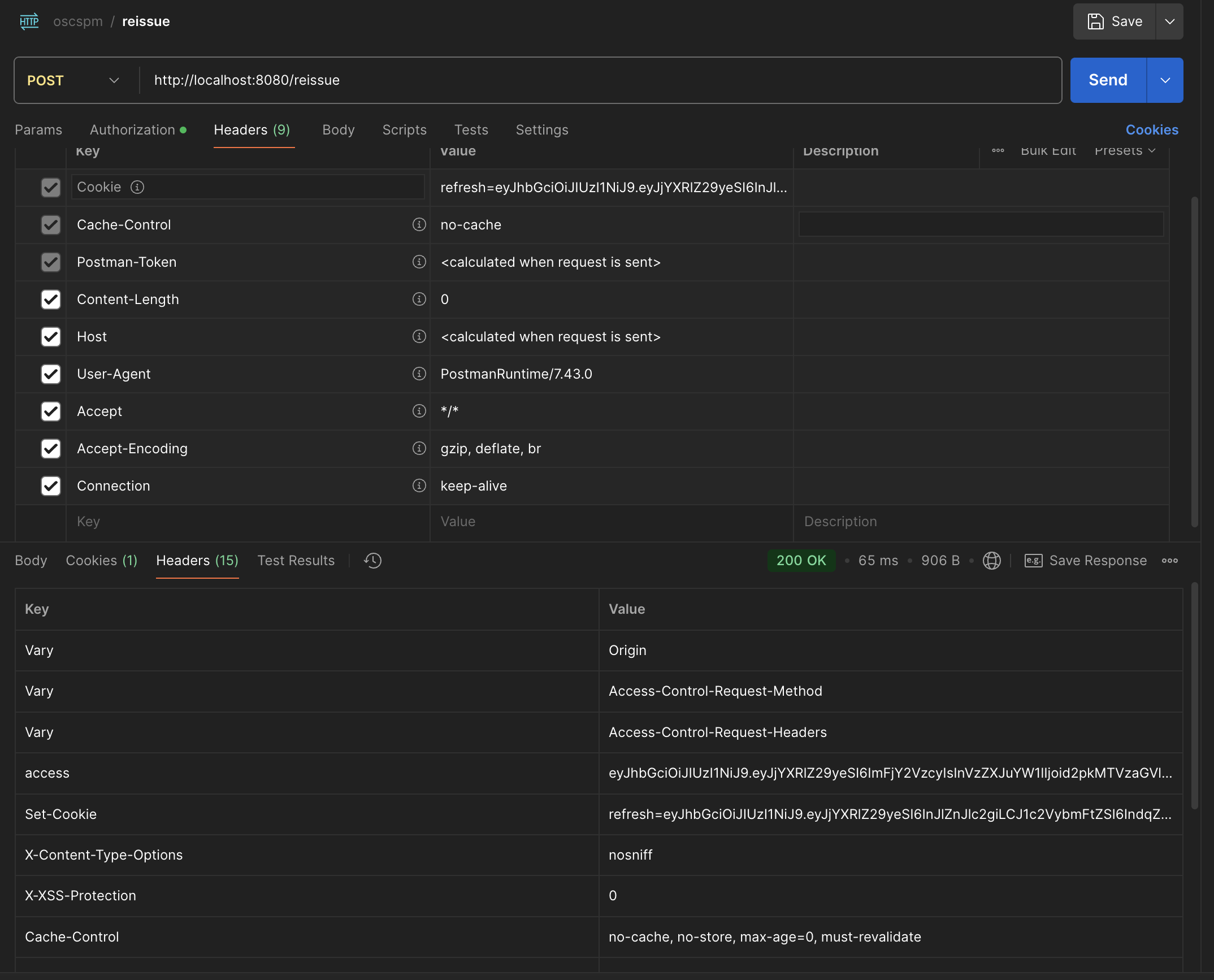This screenshot has width=1214, height=980.
Task: Click the request headers vertical scrollbar
Action: click(x=1194, y=362)
